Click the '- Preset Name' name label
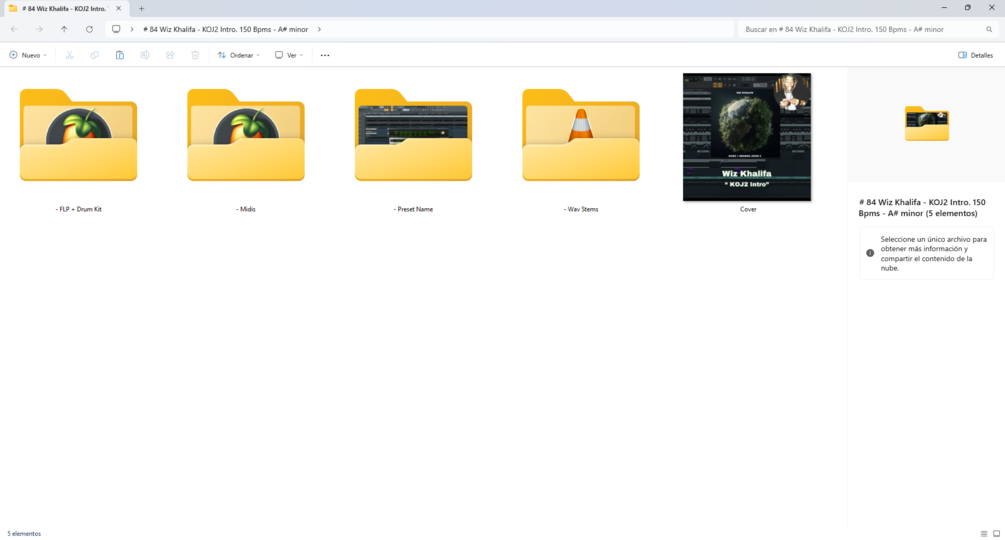Image resolution: width=1005 pixels, height=540 pixels. (413, 209)
